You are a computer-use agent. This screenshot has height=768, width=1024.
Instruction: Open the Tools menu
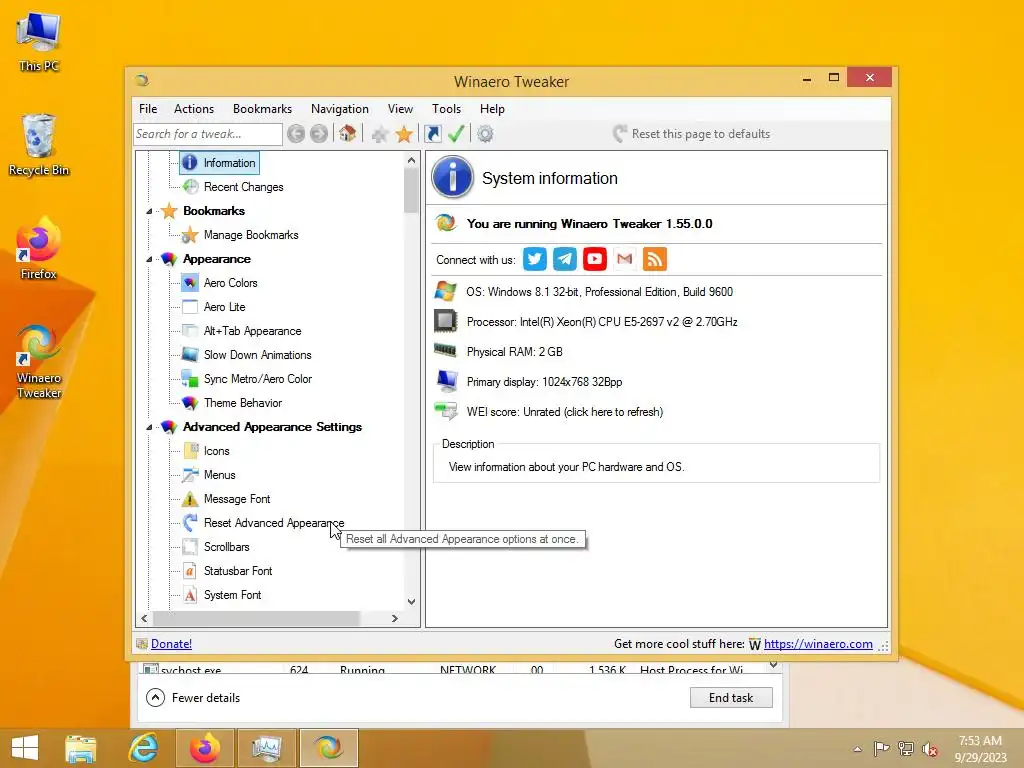coord(447,109)
